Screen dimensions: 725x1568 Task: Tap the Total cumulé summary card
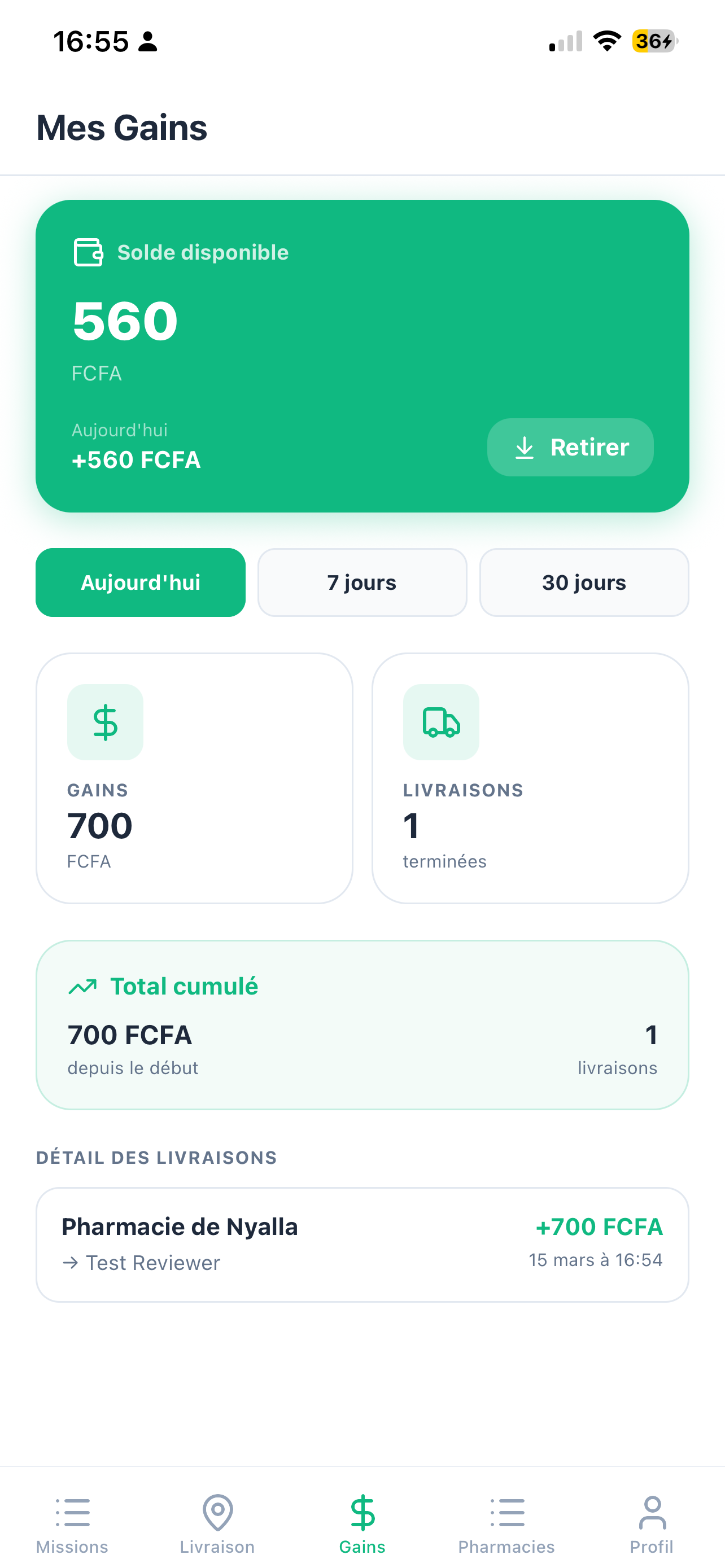click(x=362, y=1025)
